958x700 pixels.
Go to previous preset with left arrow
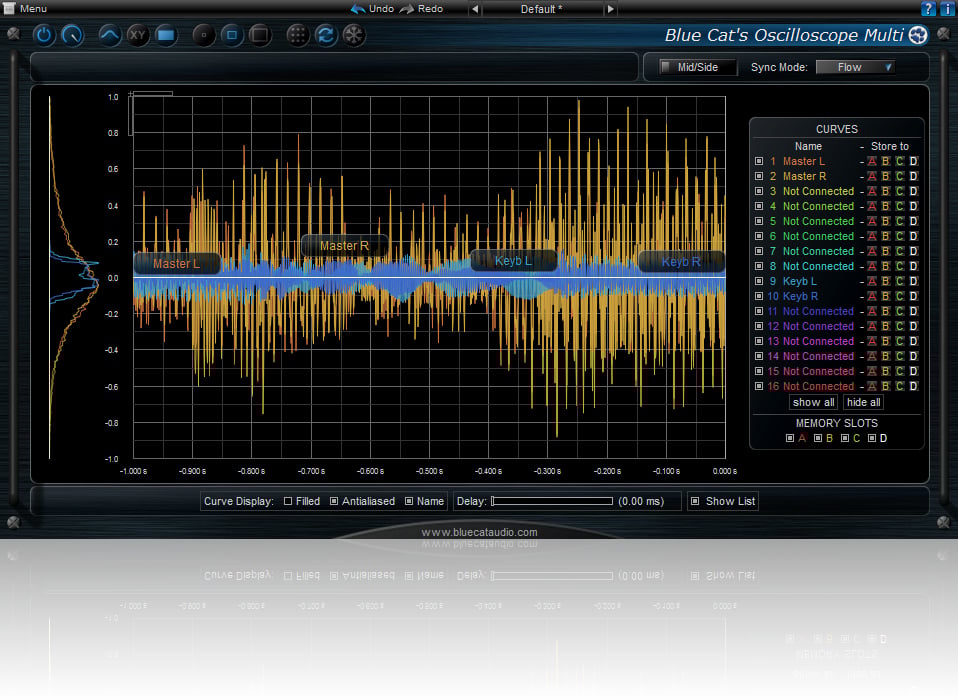pyautogui.click(x=475, y=9)
